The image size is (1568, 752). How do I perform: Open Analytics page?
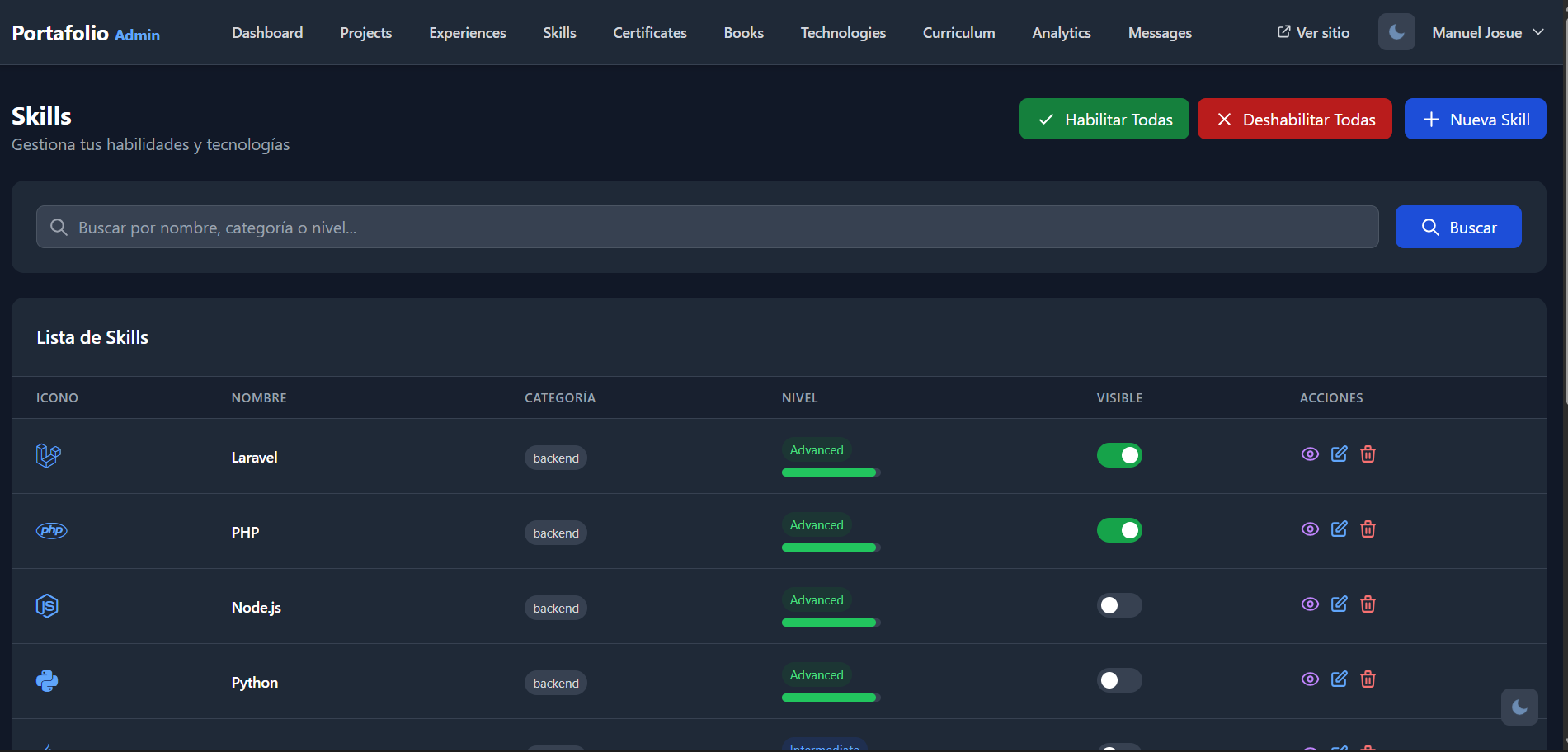(1062, 32)
